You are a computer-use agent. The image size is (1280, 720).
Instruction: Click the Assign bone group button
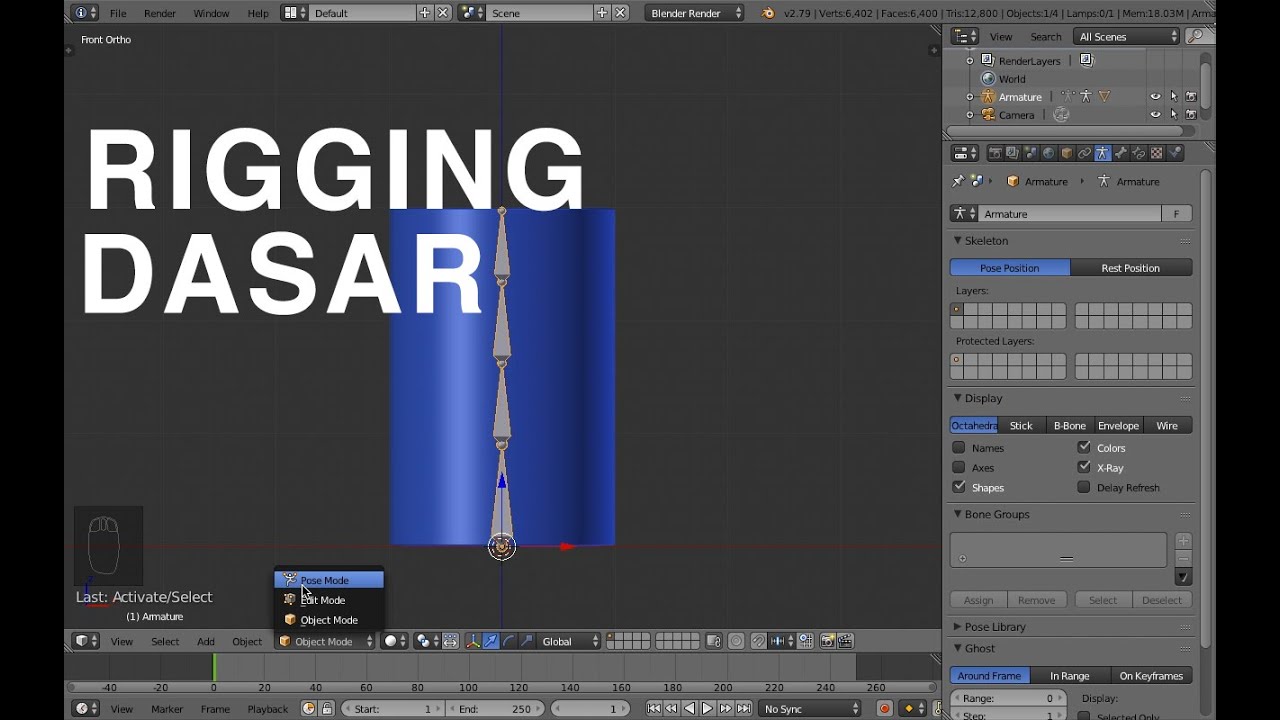979,600
